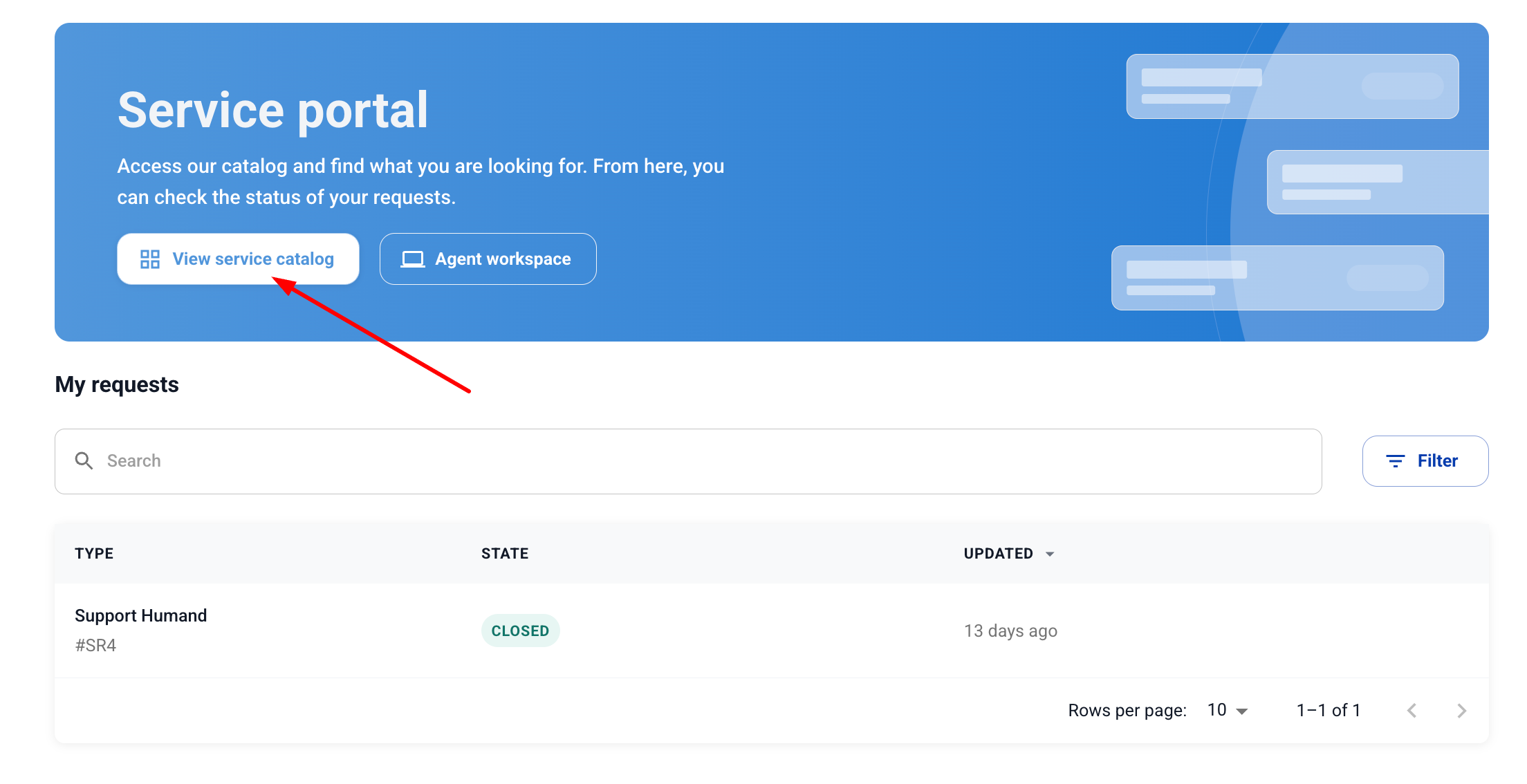This screenshot has height=784, width=1527.
Task: Open the Support Humand request
Action: 140,616
